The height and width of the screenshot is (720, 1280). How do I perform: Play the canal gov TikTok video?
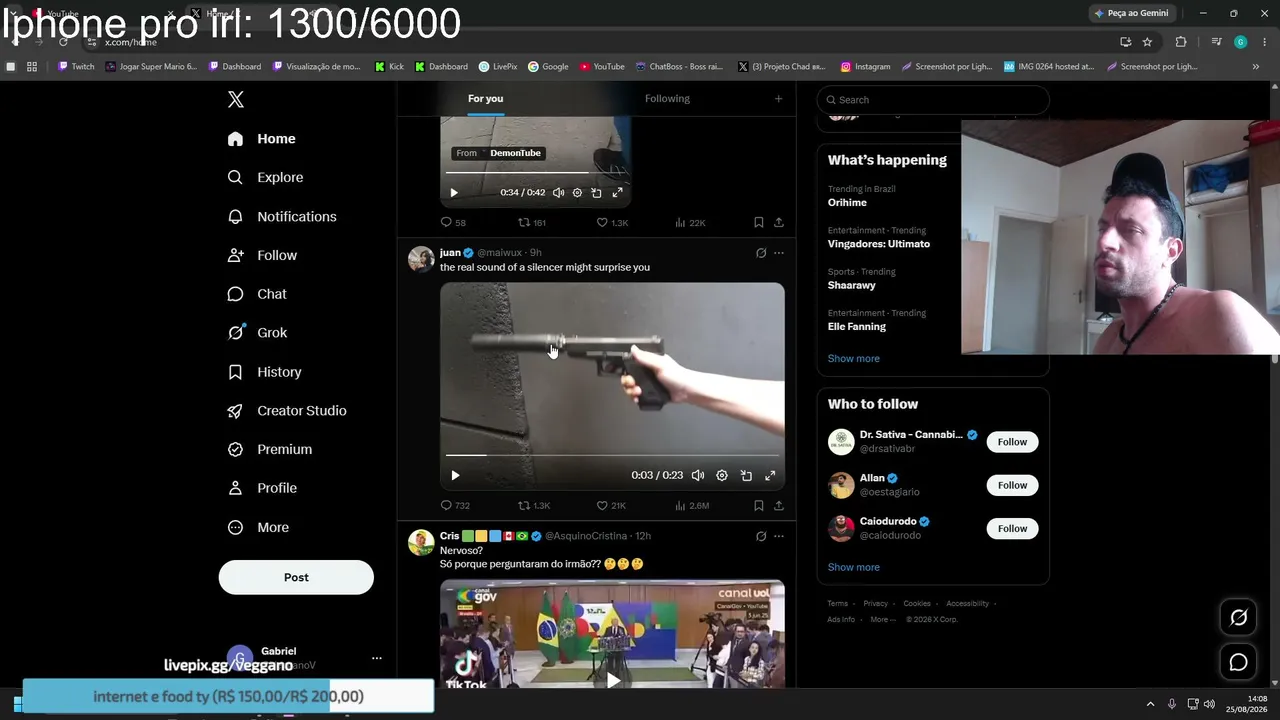(x=612, y=680)
